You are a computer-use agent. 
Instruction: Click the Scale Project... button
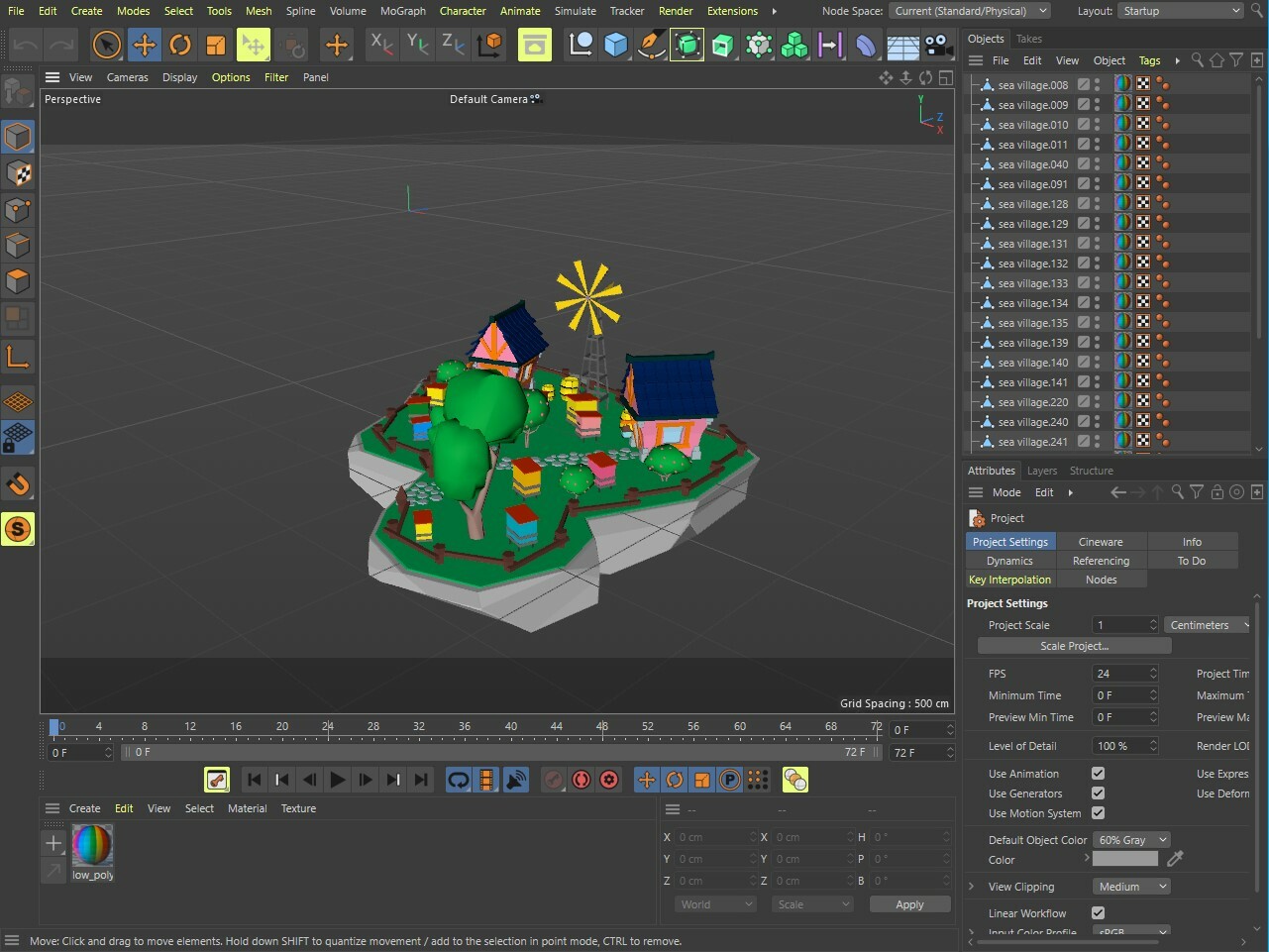tap(1074, 646)
